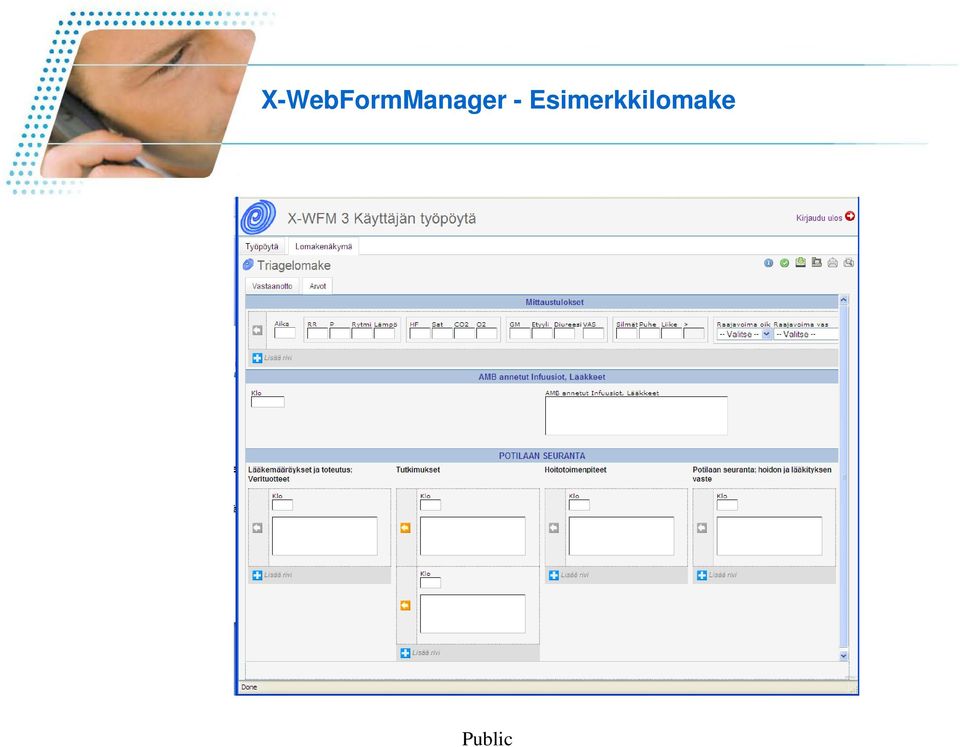The image size is (960, 747).
Task: Focus the GM input field
Action: 520,334
